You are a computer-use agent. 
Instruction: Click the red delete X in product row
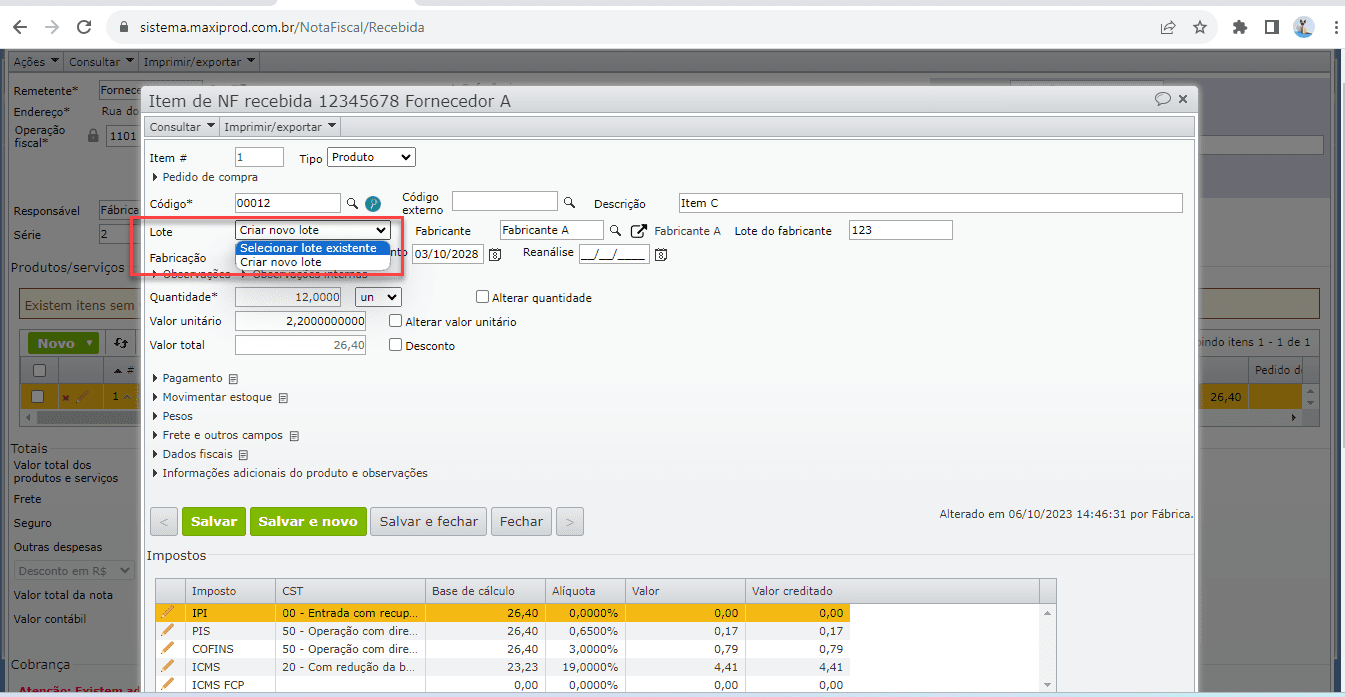tap(65, 397)
